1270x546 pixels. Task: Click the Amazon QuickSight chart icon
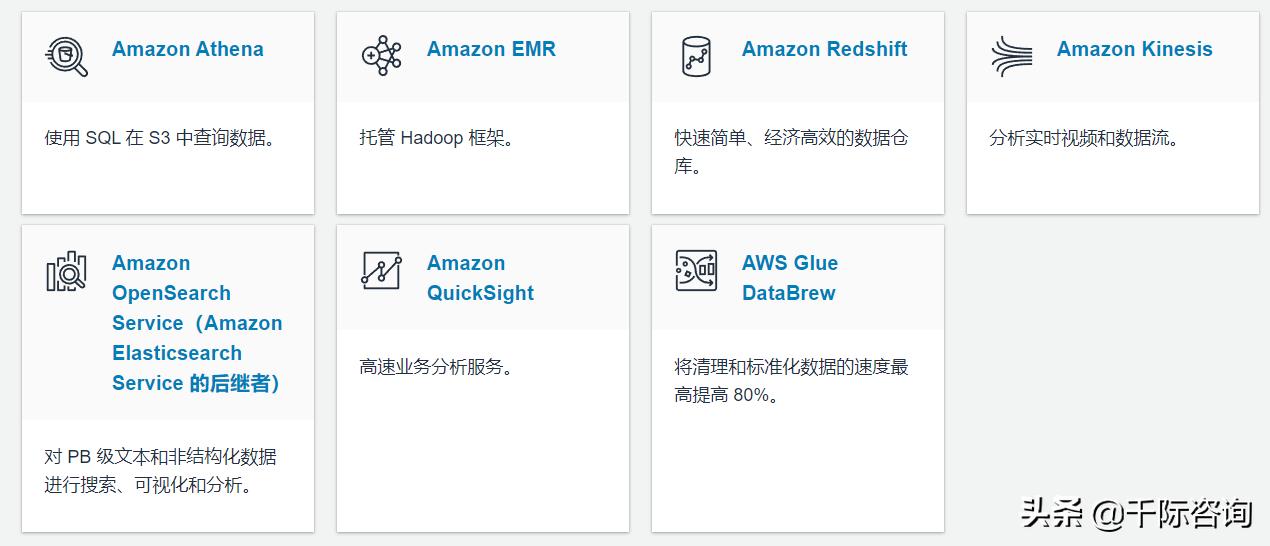click(381, 271)
